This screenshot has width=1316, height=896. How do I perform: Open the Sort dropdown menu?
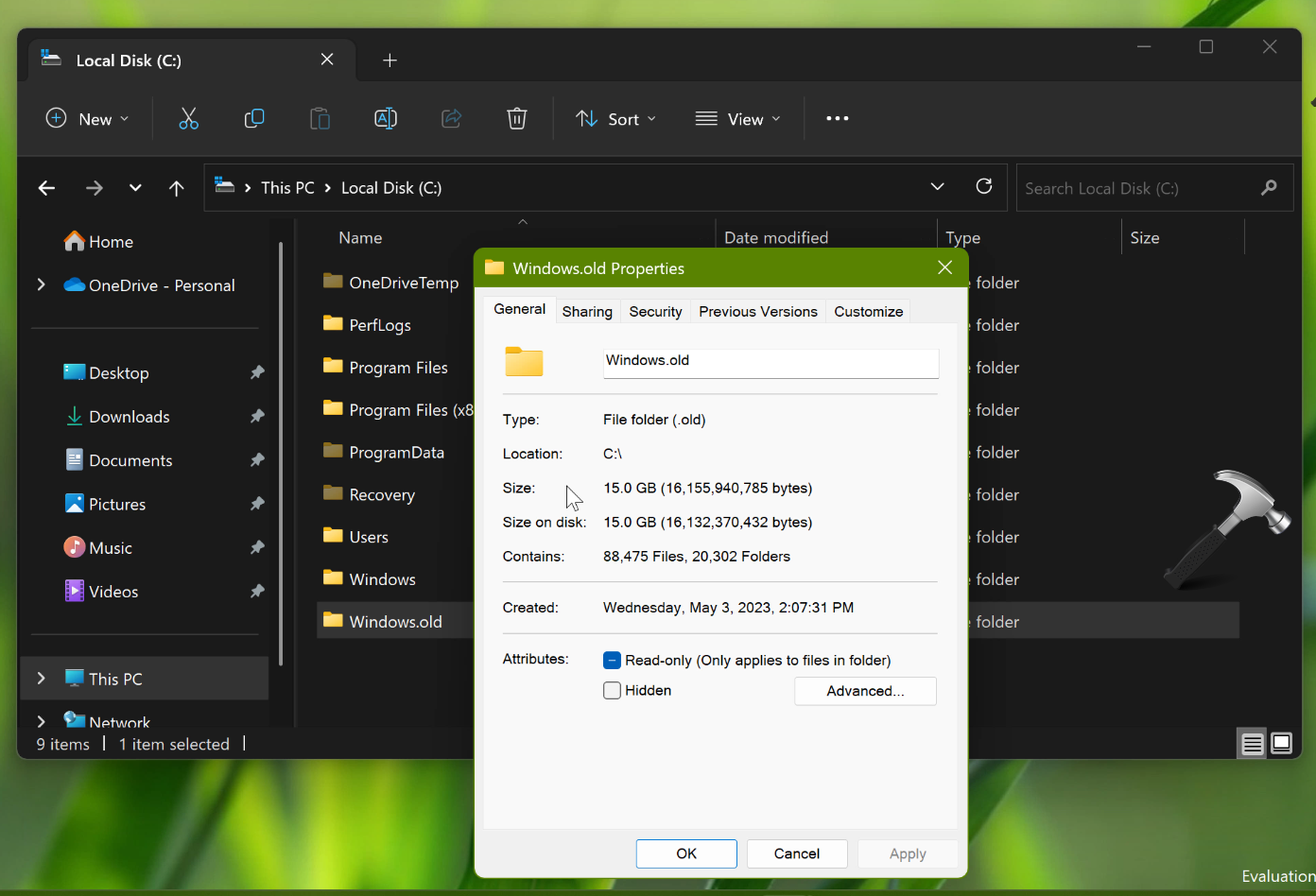(615, 118)
